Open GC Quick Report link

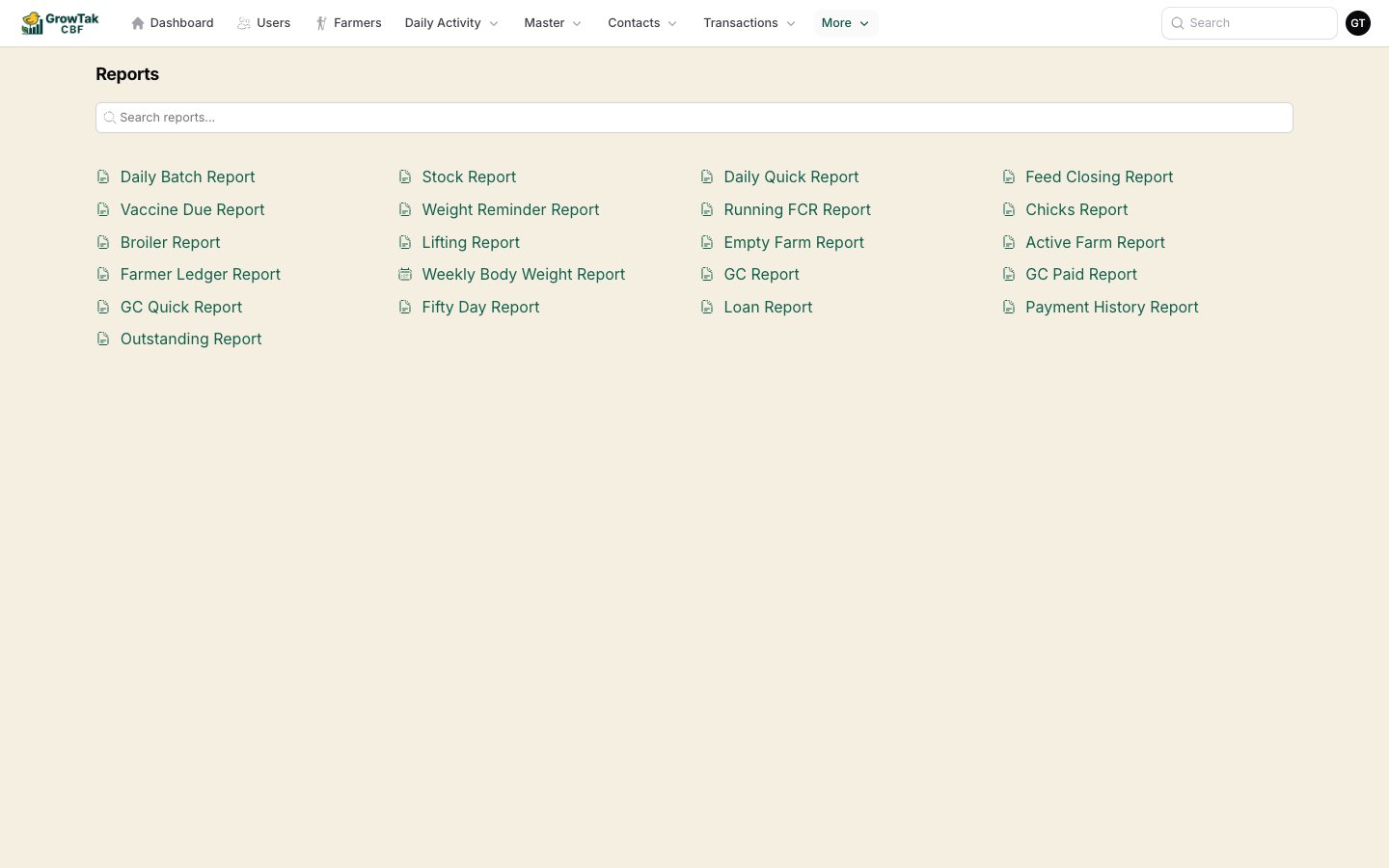[x=181, y=308]
